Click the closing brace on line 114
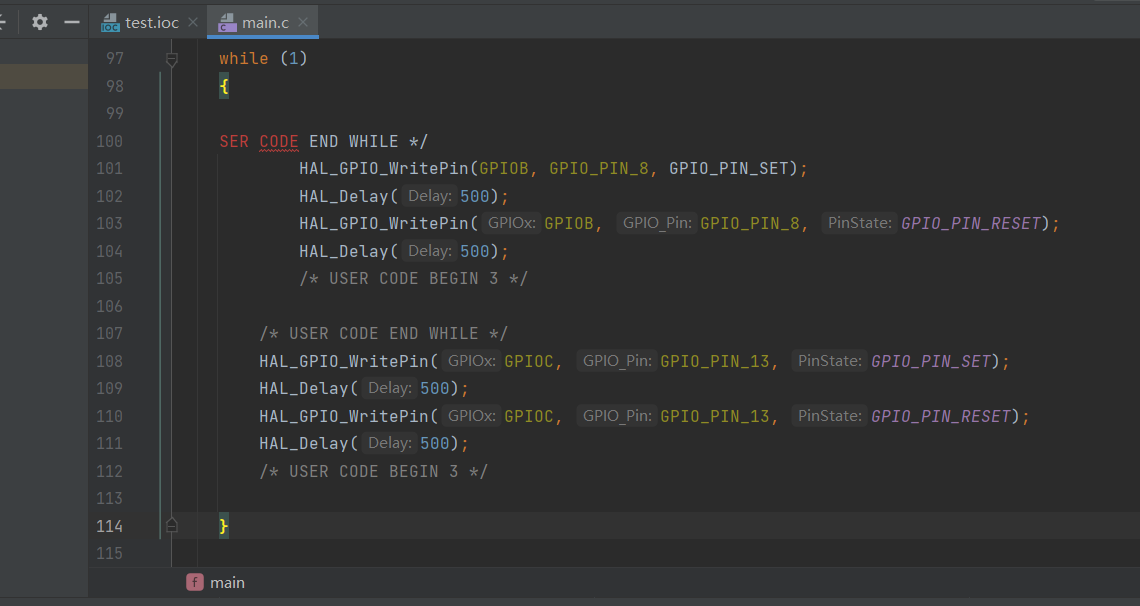The width and height of the screenshot is (1140, 606). [224, 526]
